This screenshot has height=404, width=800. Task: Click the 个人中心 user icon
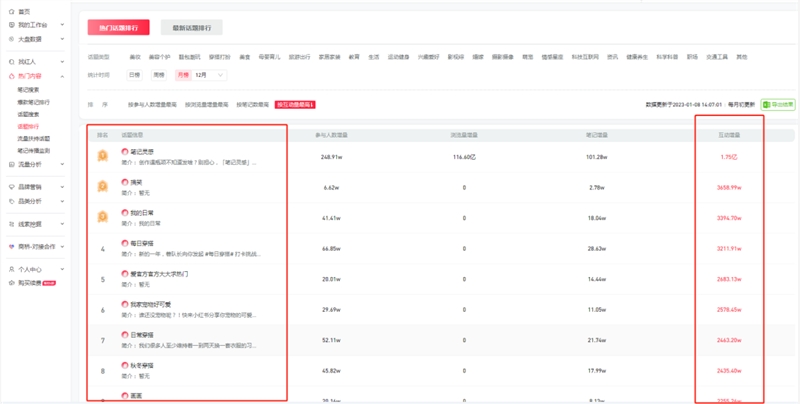click(11, 269)
